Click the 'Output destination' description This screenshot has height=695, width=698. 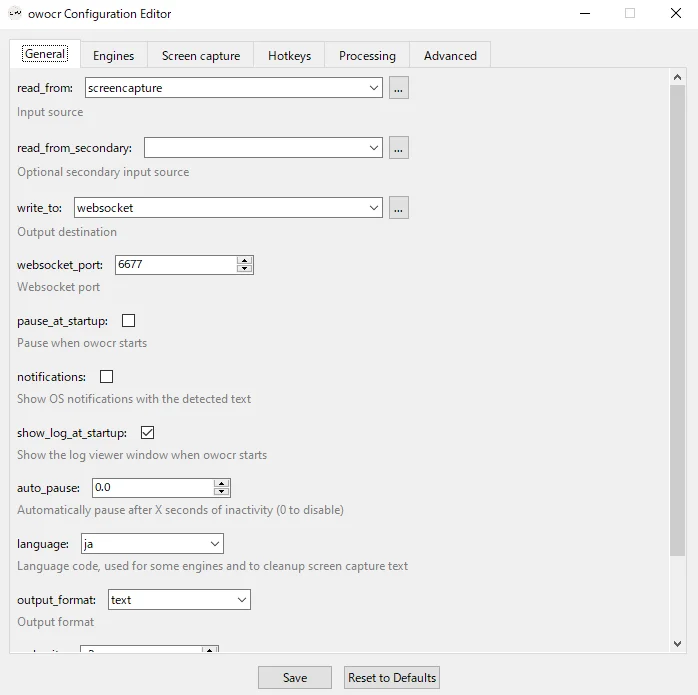click(x=67, y=232)
